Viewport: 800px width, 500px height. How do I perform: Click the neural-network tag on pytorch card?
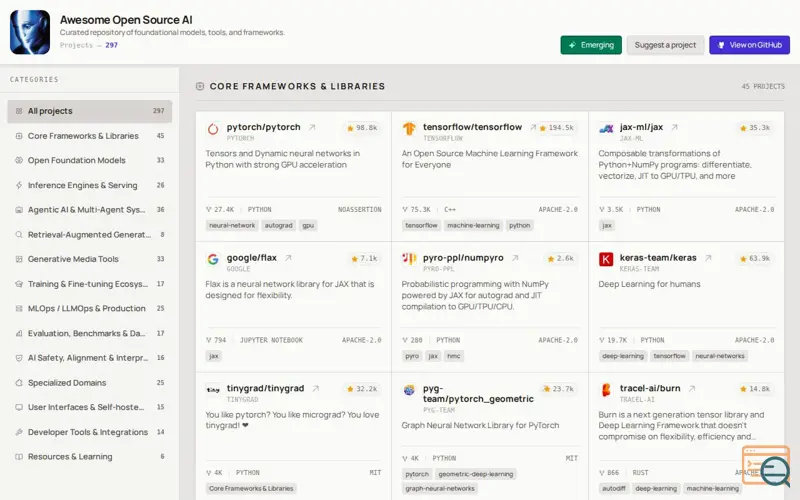coord(232,226)
